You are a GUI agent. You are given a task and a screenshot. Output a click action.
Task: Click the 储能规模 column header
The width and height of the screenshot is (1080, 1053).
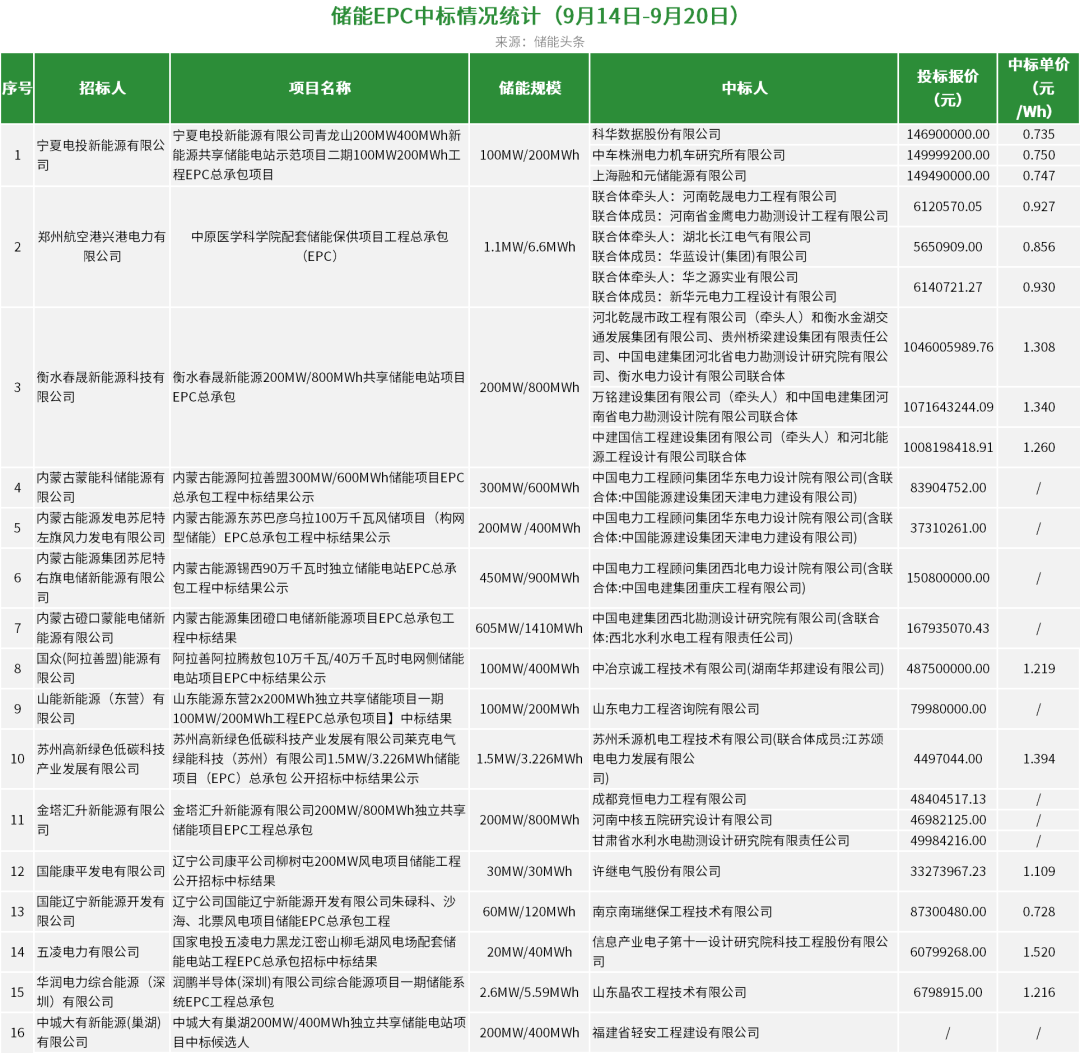(530, 88)
